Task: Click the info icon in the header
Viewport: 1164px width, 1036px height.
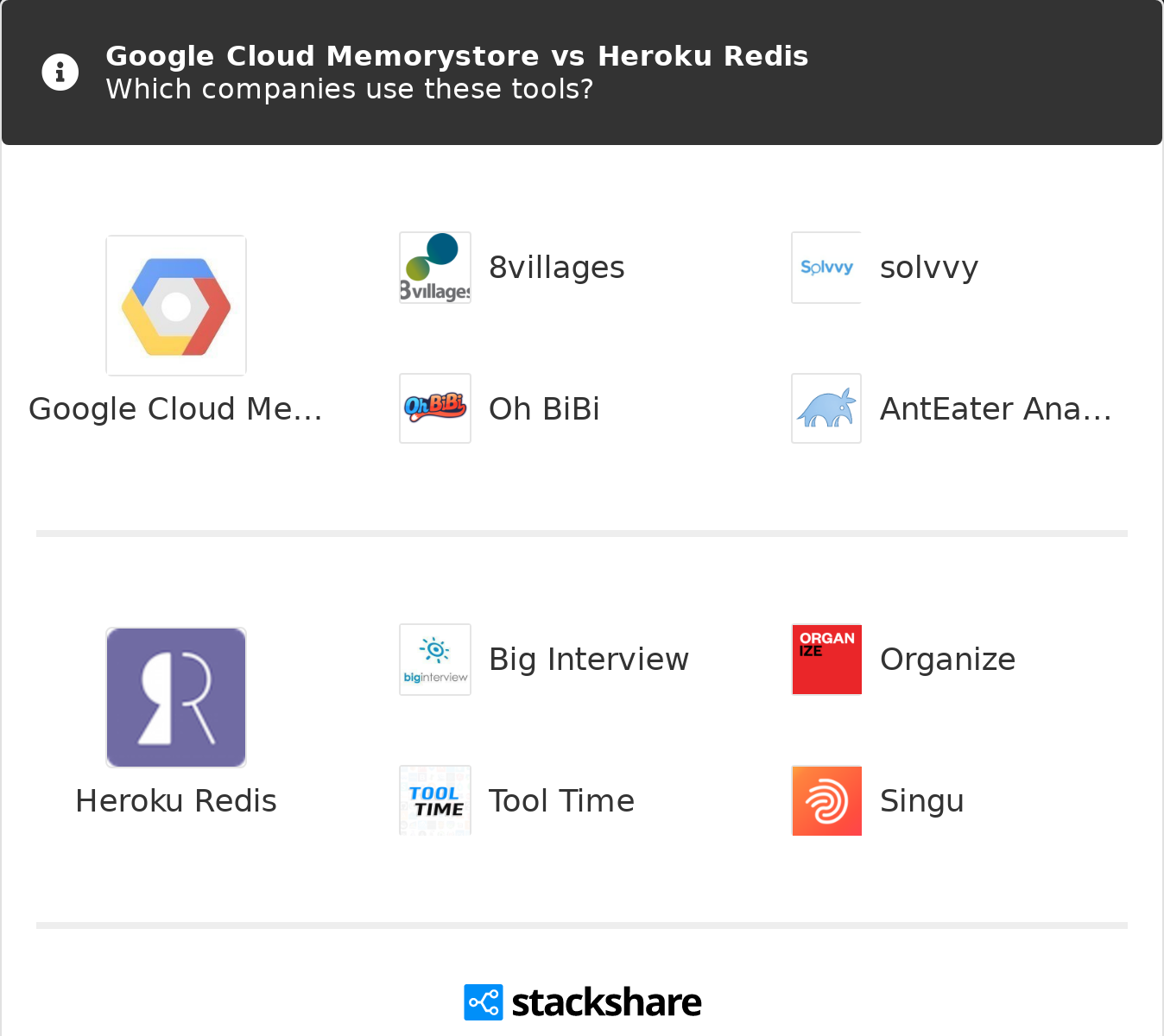Action: (x=60, y=72)
